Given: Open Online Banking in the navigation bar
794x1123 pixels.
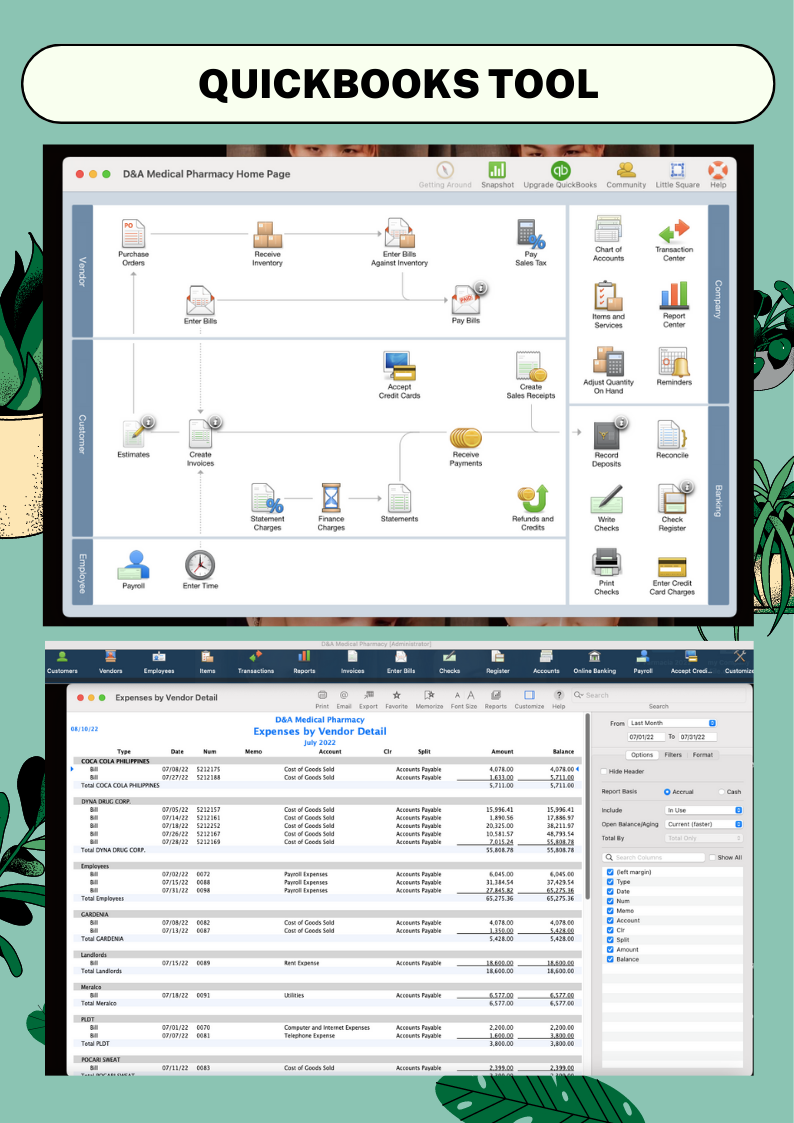Looking at the screenshot, I should [x=594, y=662].
